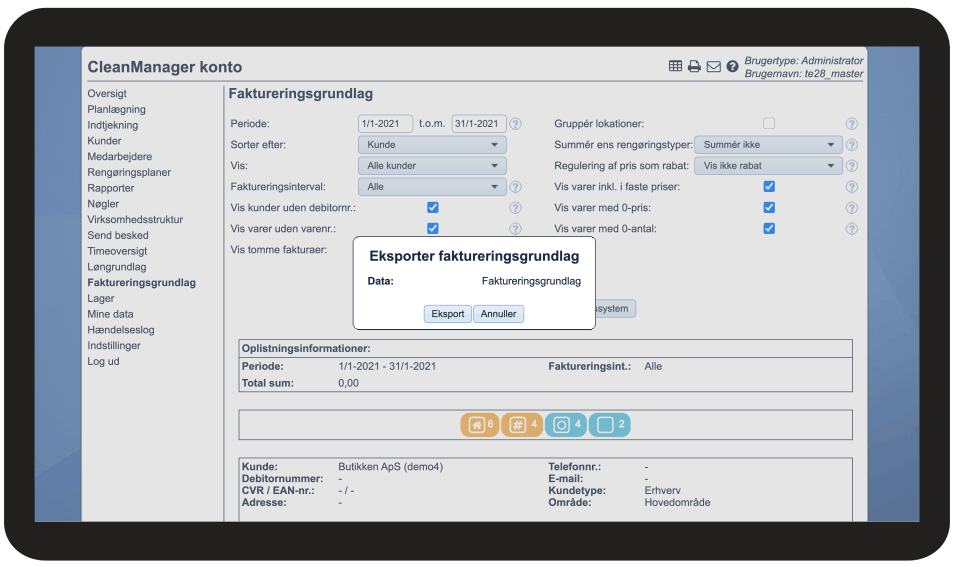Open the Sorter efter dropdown

tap(432, 145)
